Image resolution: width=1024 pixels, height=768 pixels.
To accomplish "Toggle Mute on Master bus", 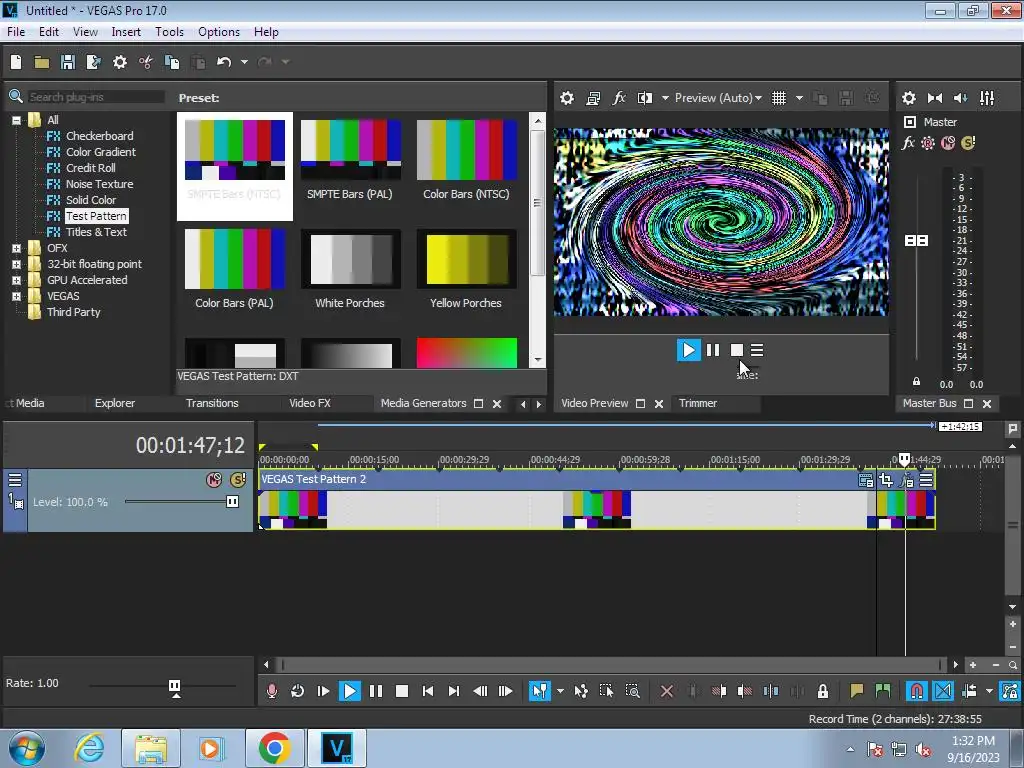I will [x=948, y=142].
